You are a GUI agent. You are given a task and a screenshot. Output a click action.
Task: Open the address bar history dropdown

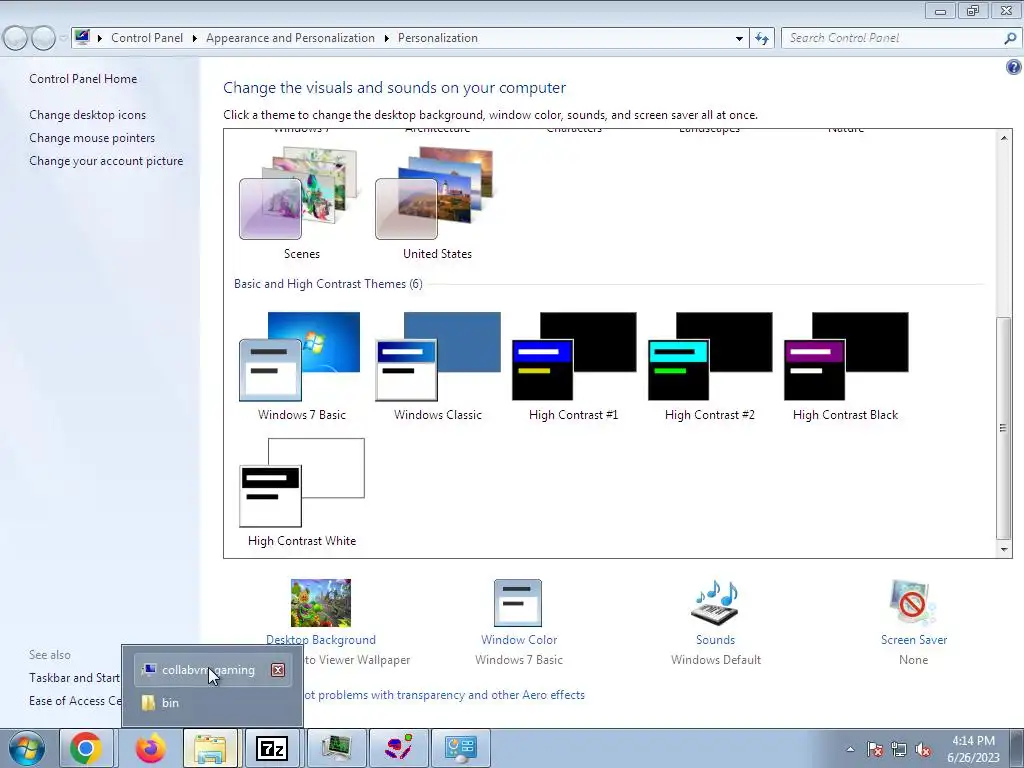pos(739,39)
